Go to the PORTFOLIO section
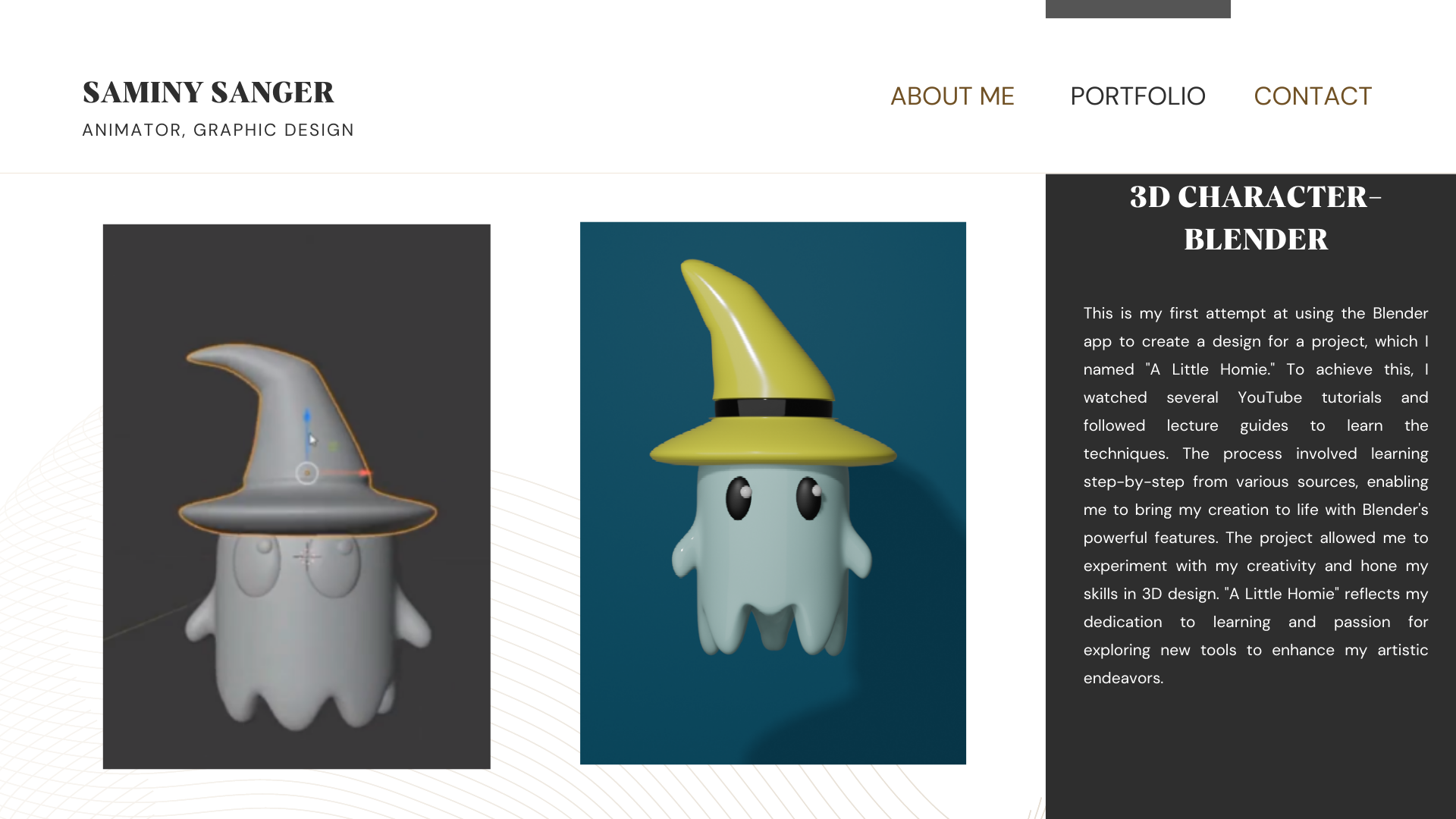 click(1137, 96)
